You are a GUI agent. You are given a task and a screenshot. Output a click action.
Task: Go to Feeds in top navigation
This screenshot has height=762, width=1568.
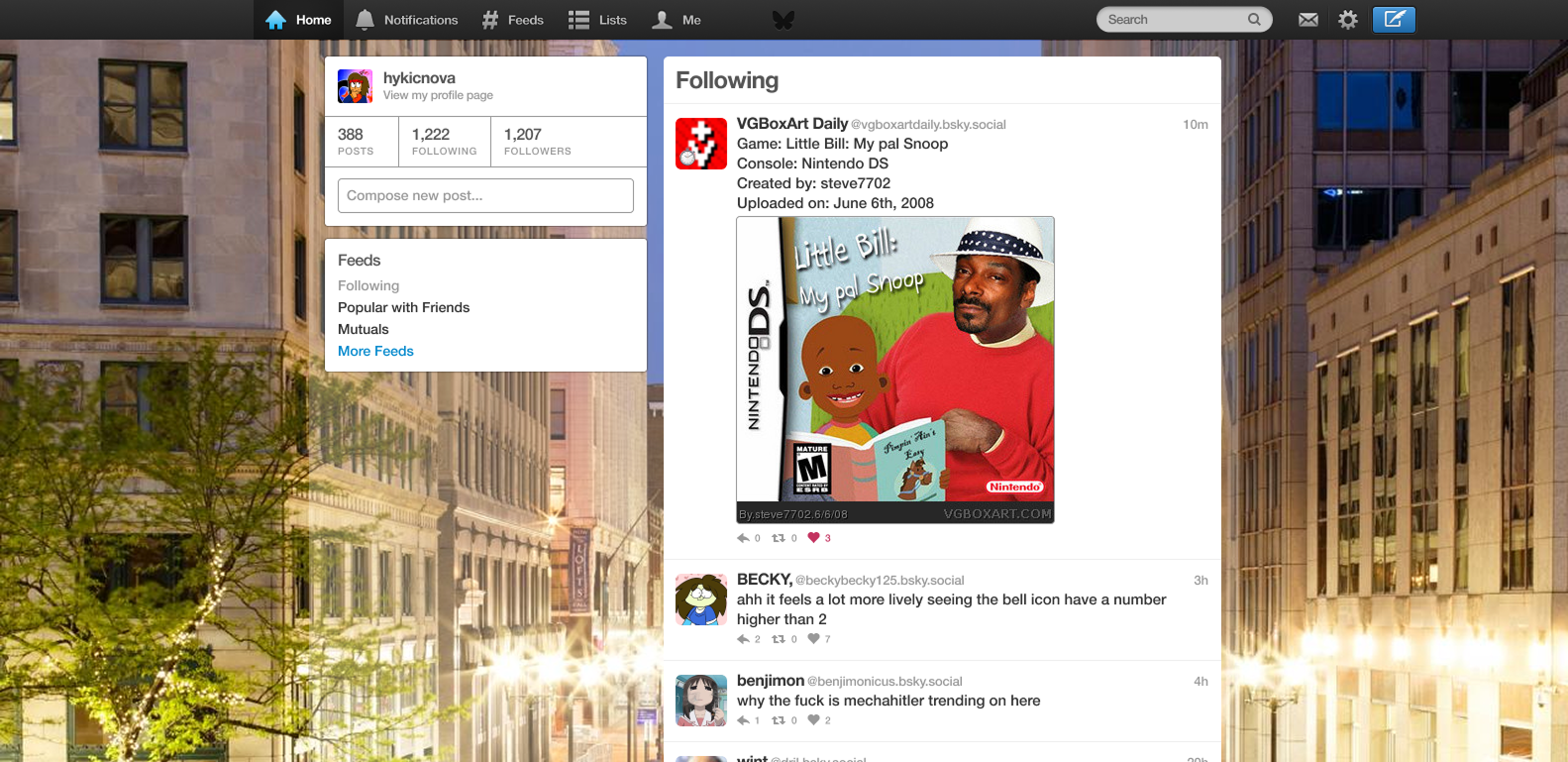(512, 20)
